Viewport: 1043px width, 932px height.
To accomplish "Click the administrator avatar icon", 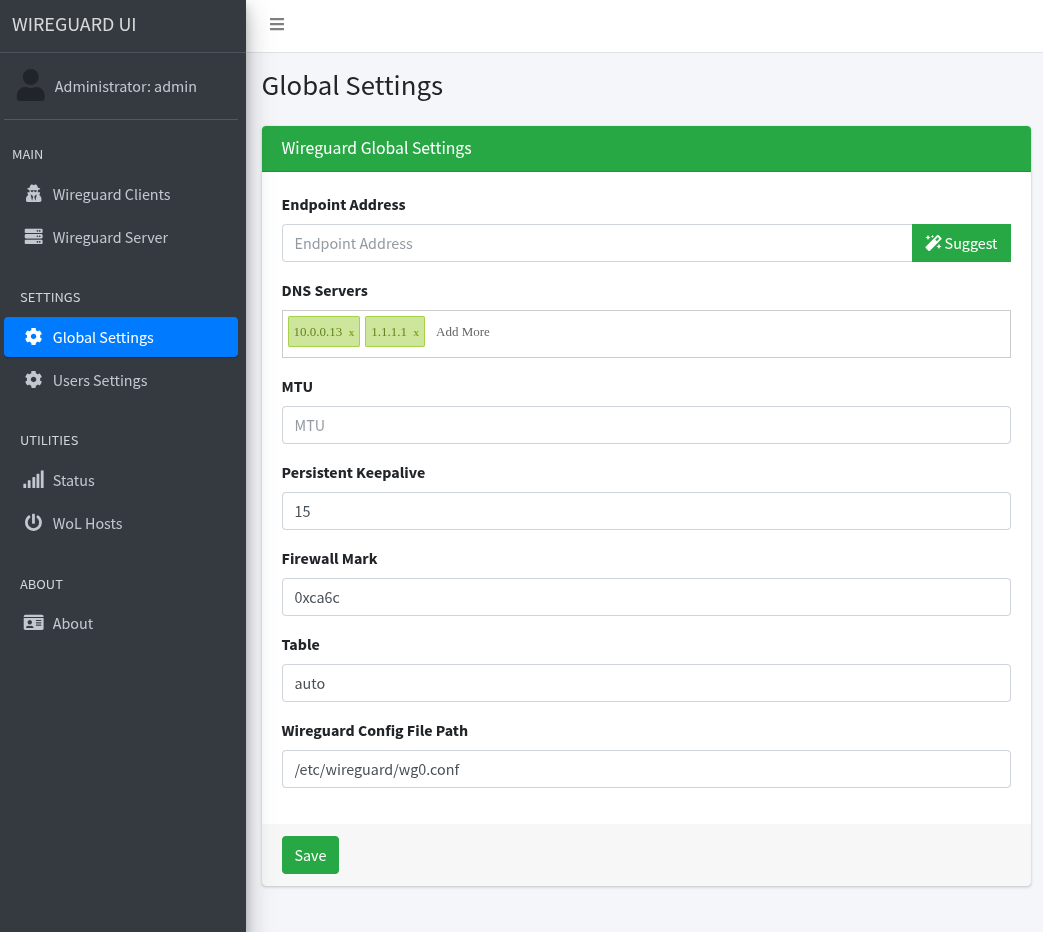I will [31, 85].
